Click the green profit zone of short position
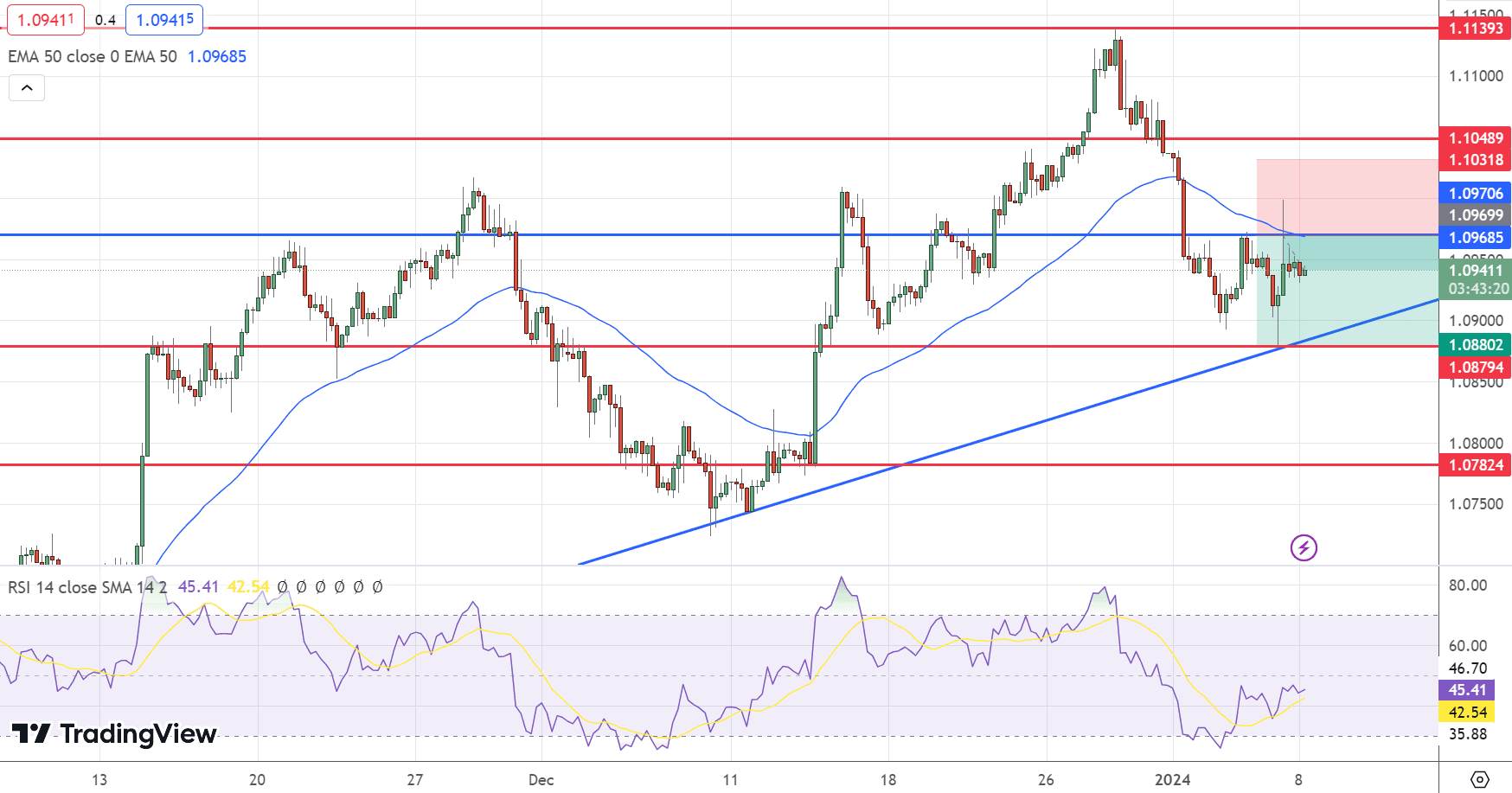This screenshot has width=1512, height=793. pos(1348,290)
